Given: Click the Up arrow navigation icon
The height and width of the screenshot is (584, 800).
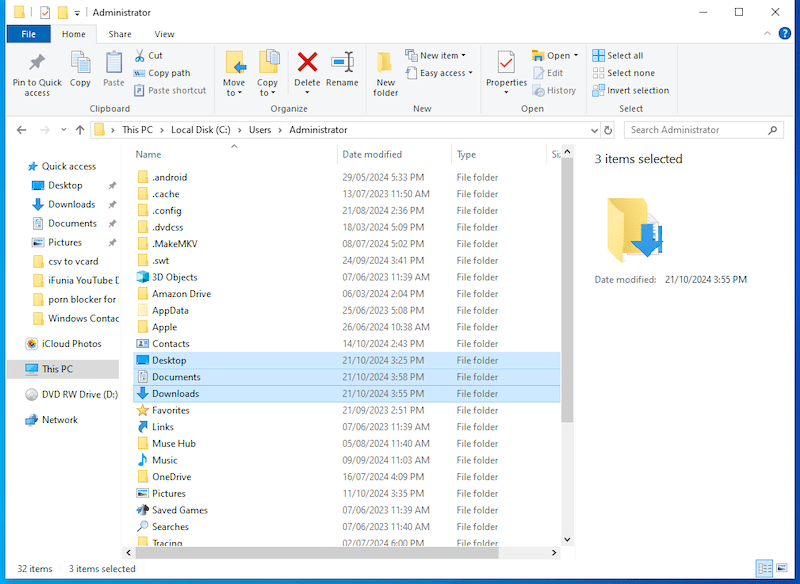Looking at the screenshot, I should (80, 130).
